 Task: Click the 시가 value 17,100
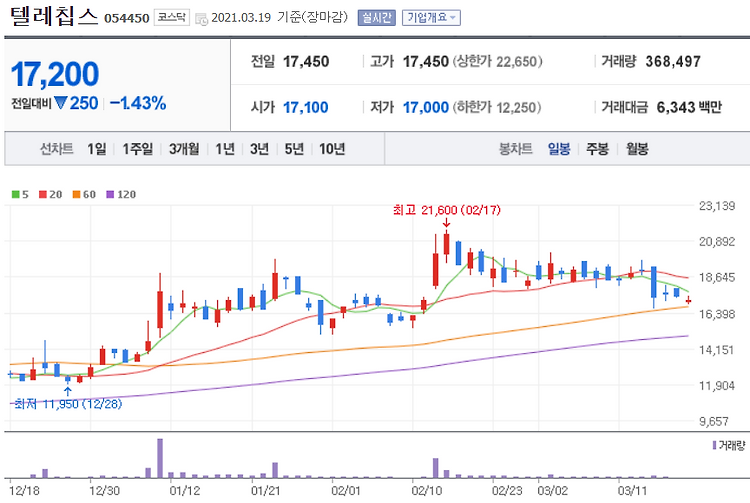click(x=306, y=108)
